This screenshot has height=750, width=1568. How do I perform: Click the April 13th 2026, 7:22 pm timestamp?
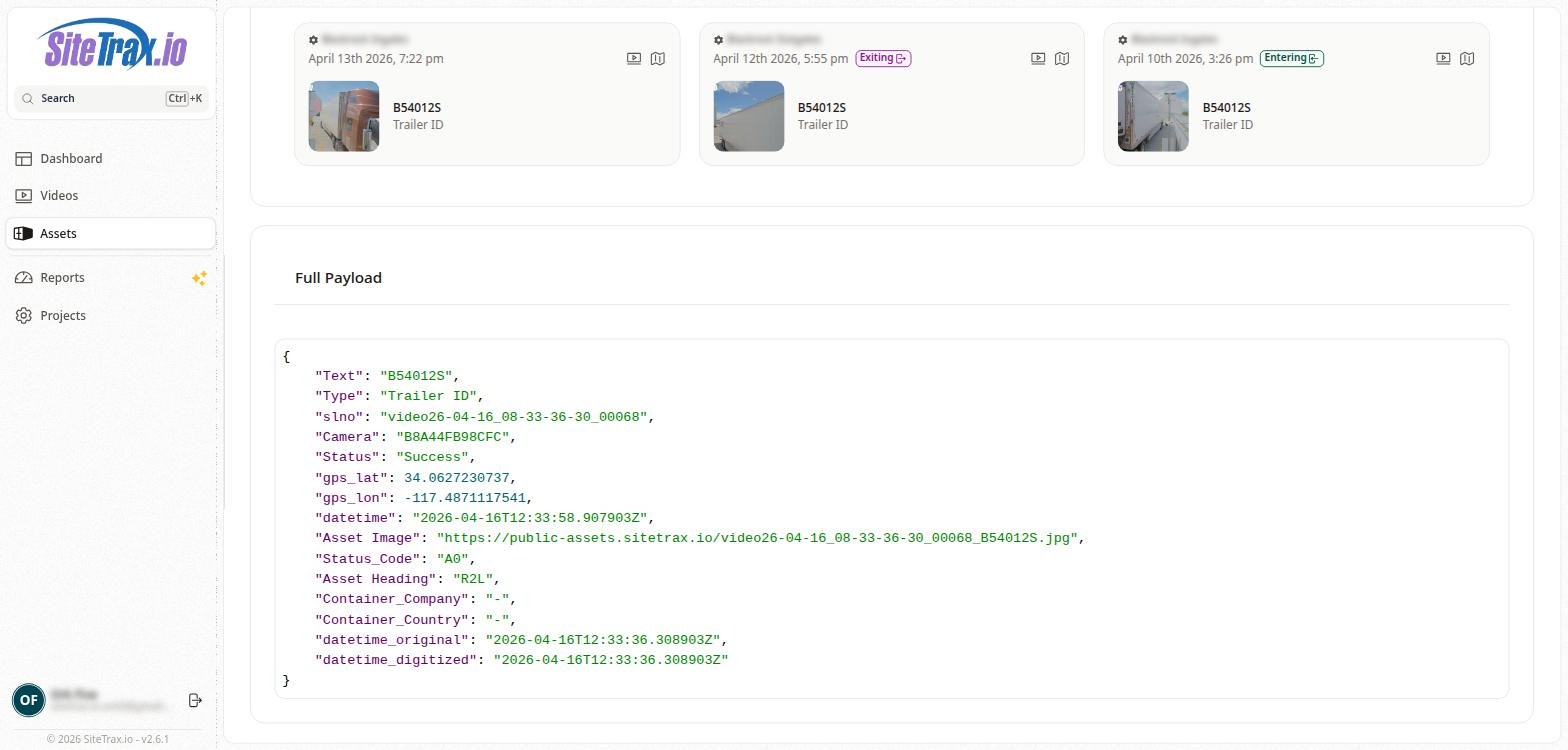tap(376, 58)
